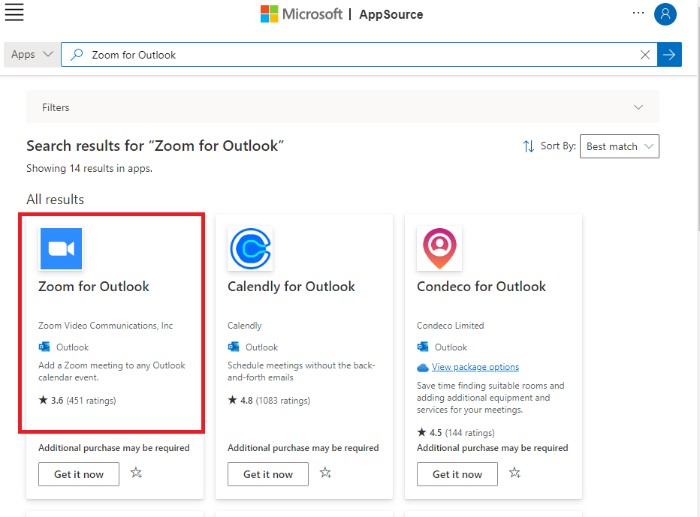Viewport: 700px width, 517px height.
Task: Open the Zoom for Outlook title
Action: pyautogui.click(x=94, y=286)
